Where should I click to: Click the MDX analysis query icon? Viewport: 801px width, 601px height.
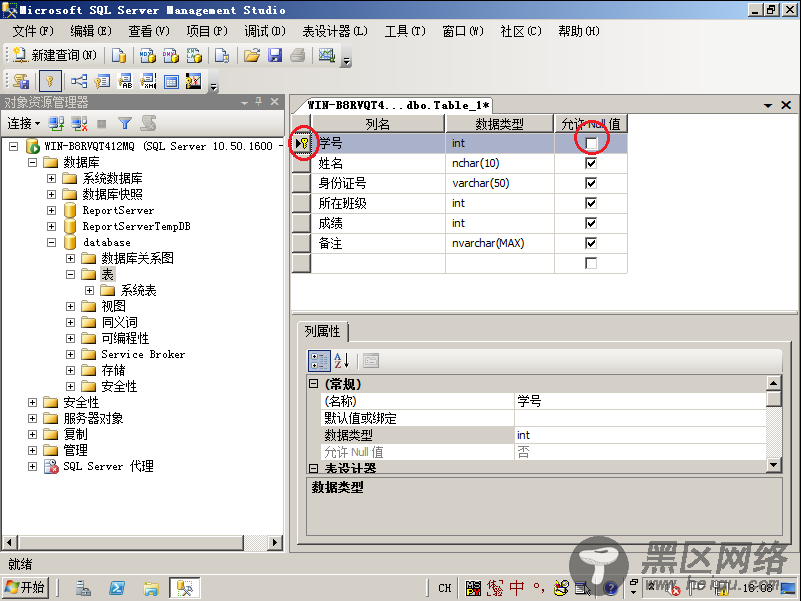click(x=148, y=55)
